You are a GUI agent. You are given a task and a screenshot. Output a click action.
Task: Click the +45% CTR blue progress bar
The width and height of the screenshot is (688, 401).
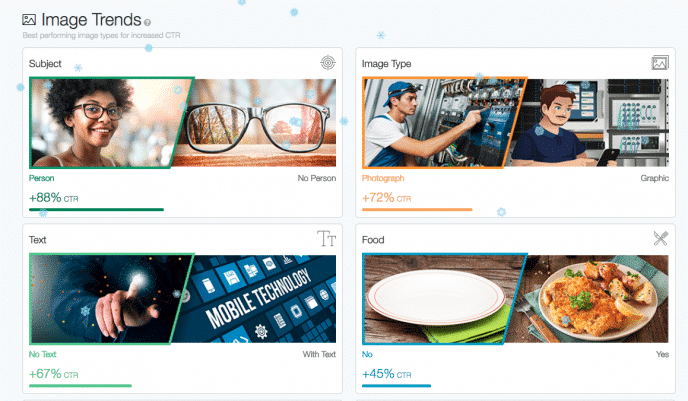click(396, 386)
